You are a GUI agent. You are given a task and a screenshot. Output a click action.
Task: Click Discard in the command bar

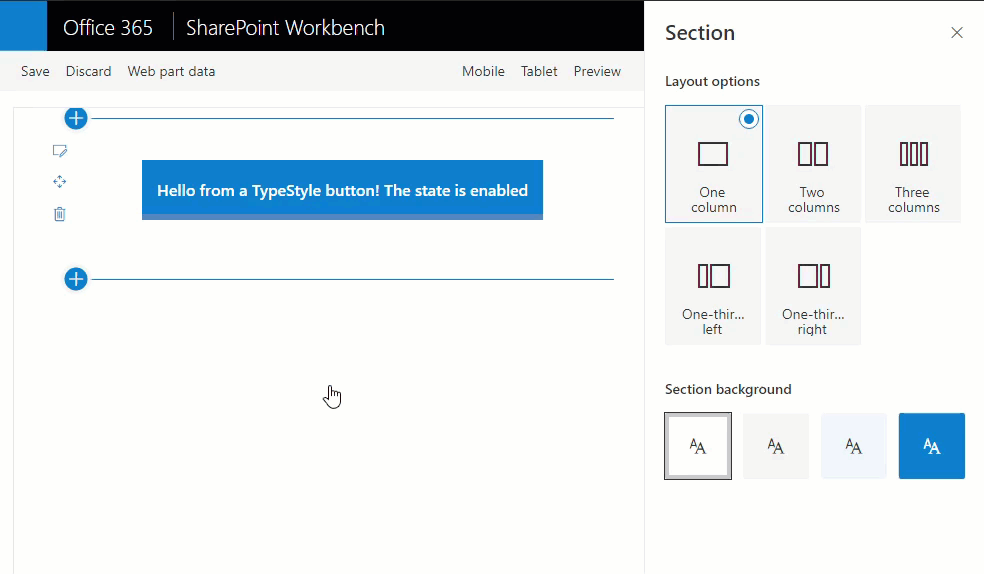tap(89, 71)
